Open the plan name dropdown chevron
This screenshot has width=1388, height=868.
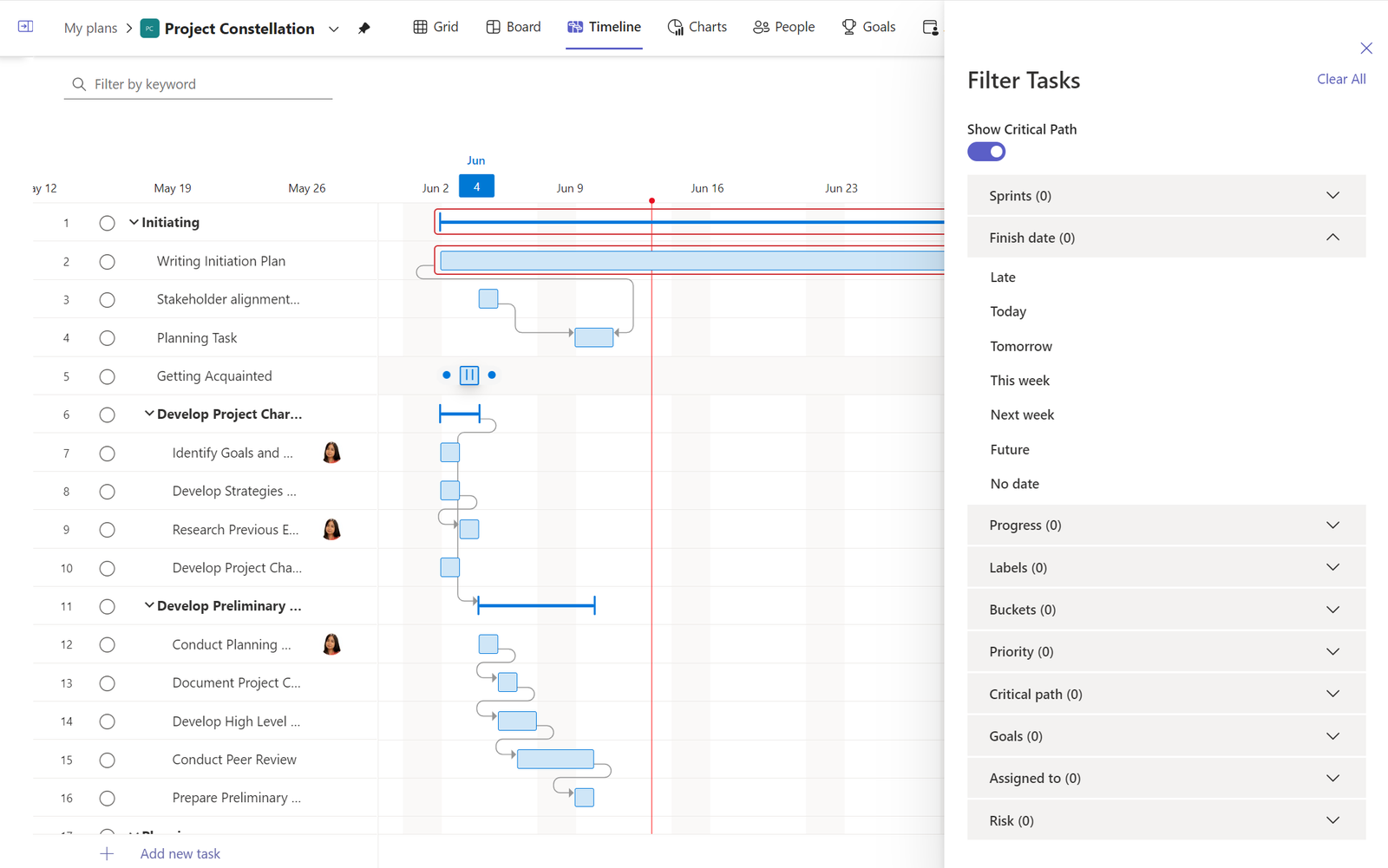tap(333, 29)
